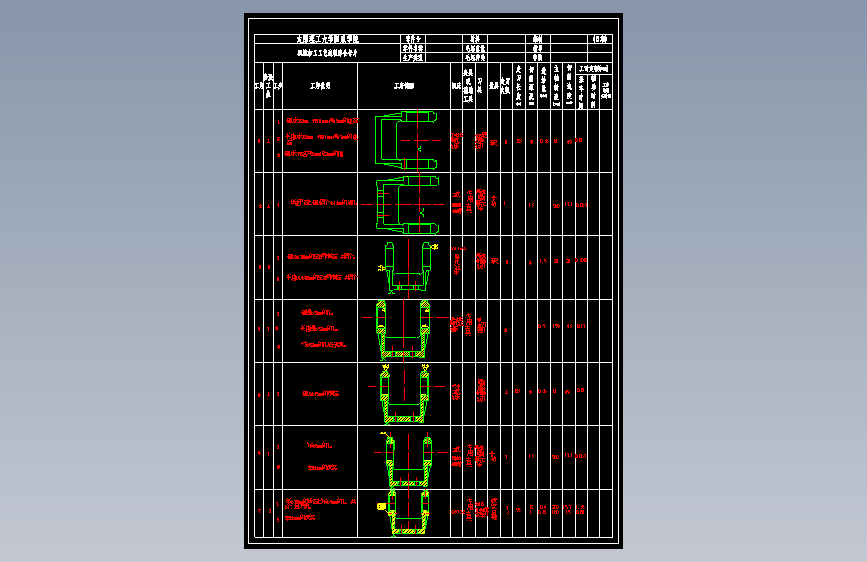Click the red process description in the fifth row

tap(321, 393)
